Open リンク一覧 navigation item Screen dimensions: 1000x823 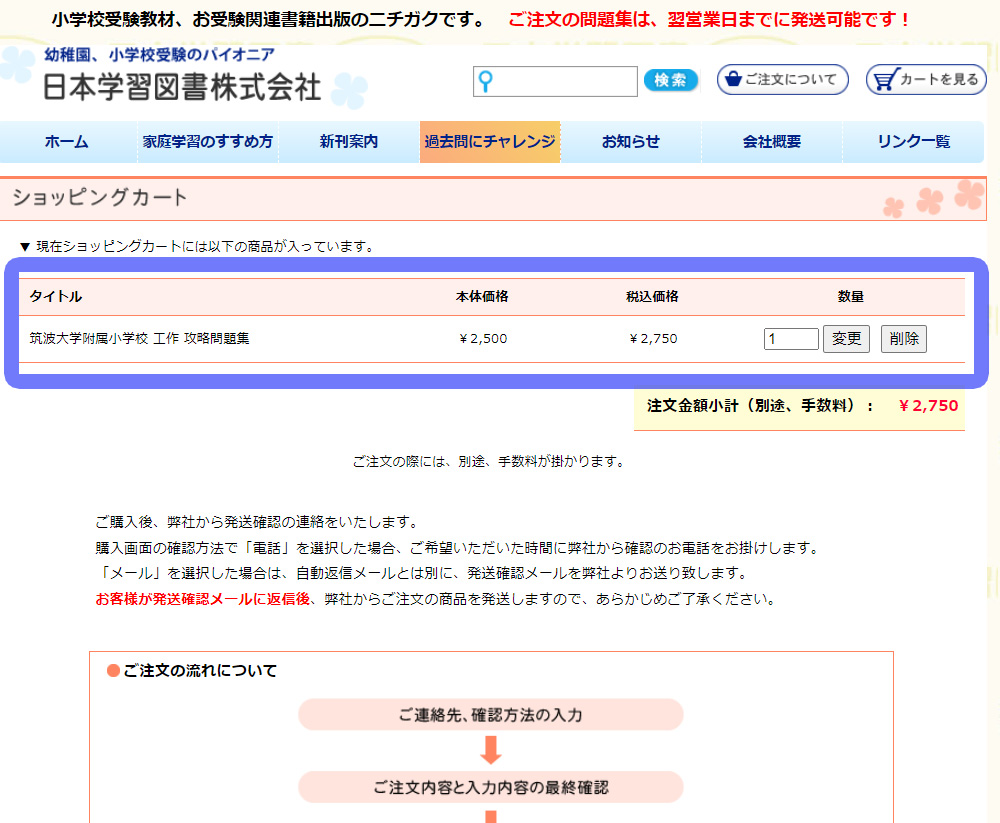coord(913,142)
